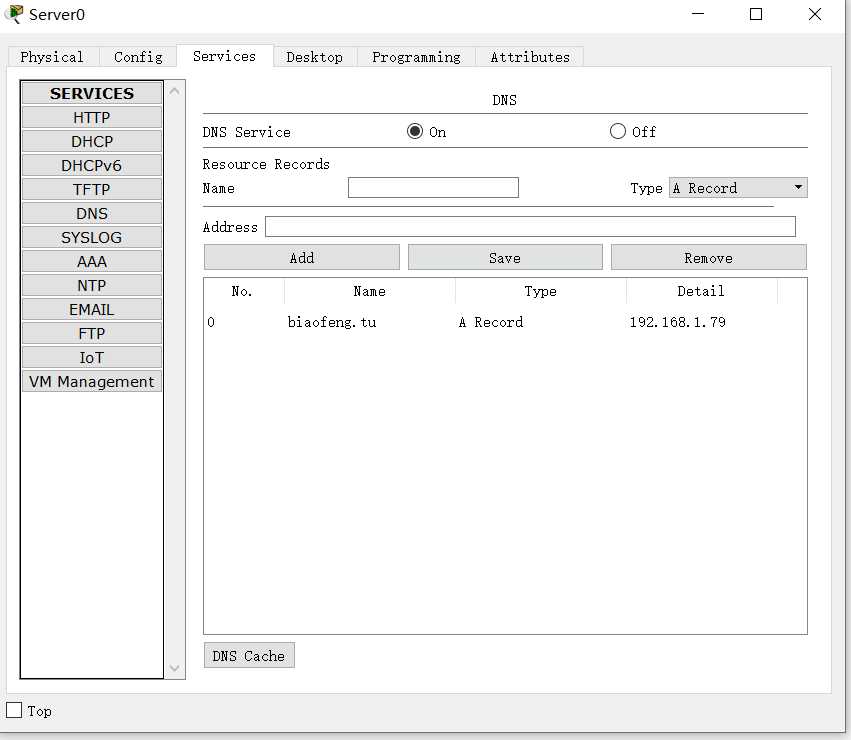Click the Save record button
851x740 pixels.
[505, 257]
